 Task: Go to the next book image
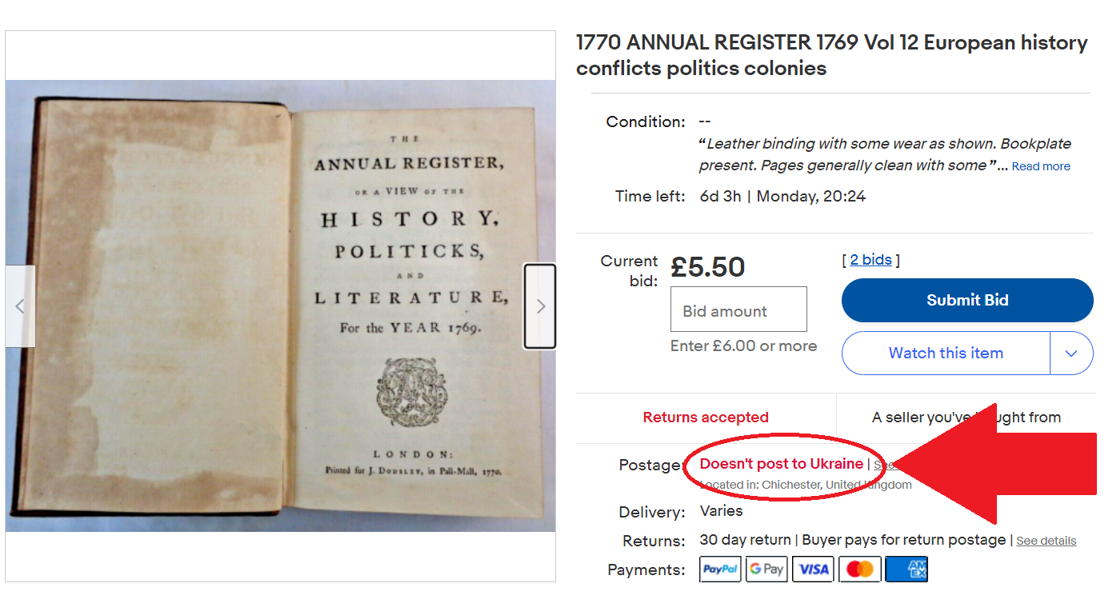point(540,306)
